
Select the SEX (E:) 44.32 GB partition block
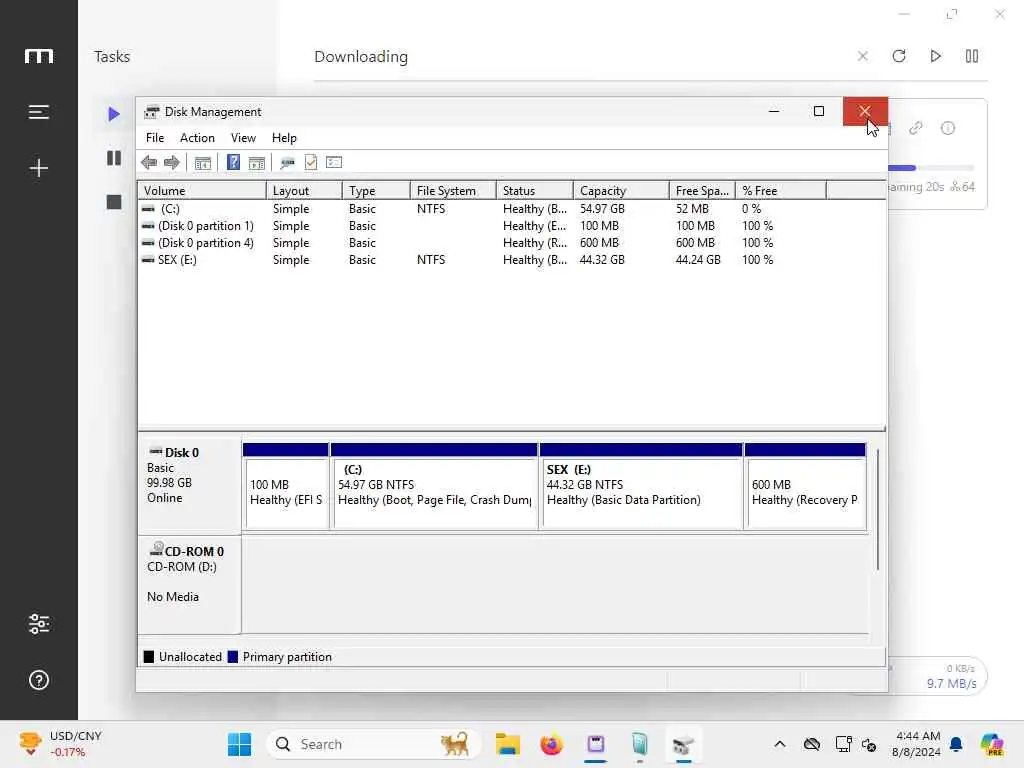pos(641,487)
